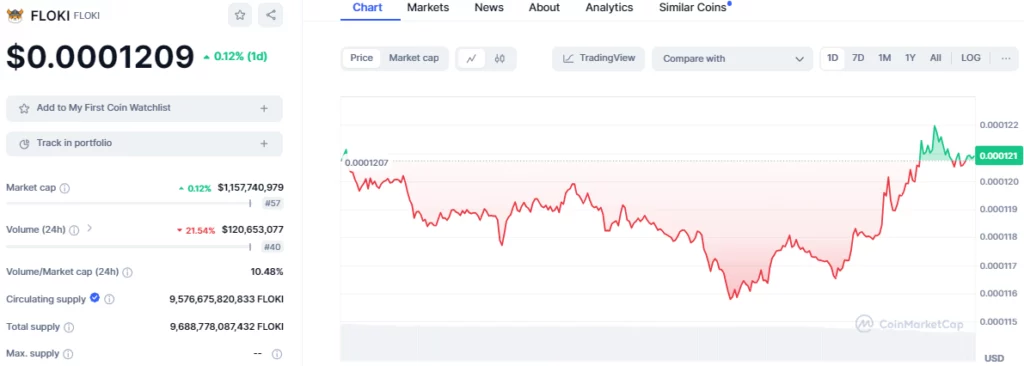Open the share icon next to the star
This screenshot has width=1024, height=366.
pyautogui.click(x=270, y=15)
